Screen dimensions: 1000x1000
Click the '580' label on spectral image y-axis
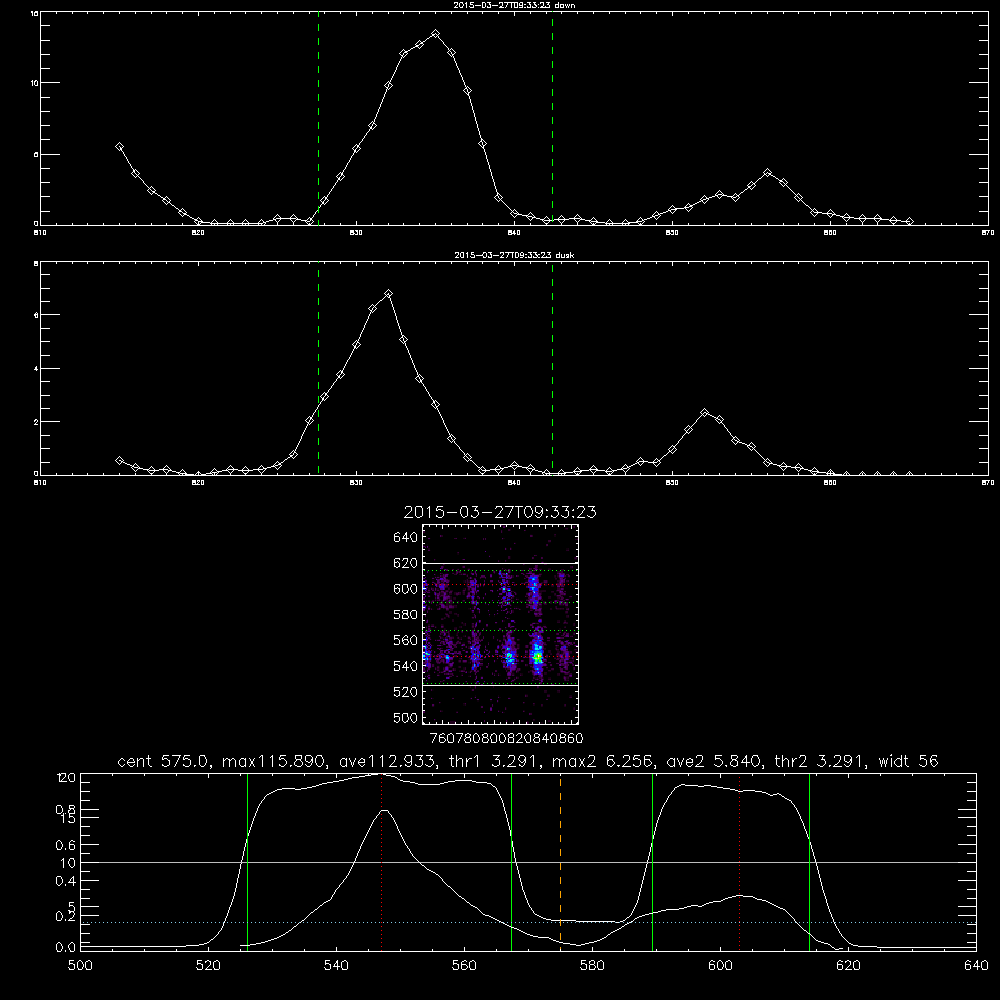406,615
